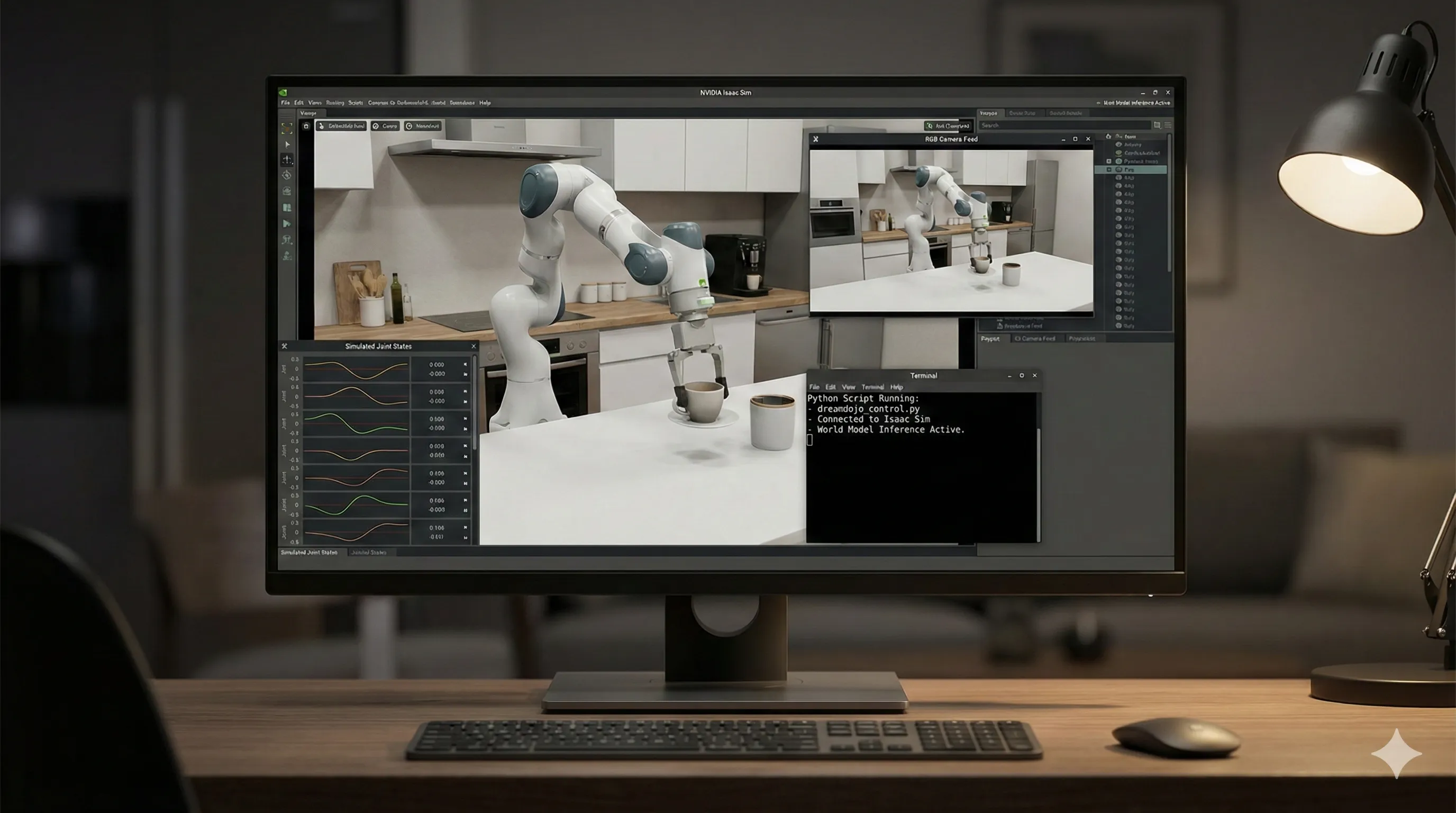
Task: Click the green play simulation icon
Action: (287, 224)
